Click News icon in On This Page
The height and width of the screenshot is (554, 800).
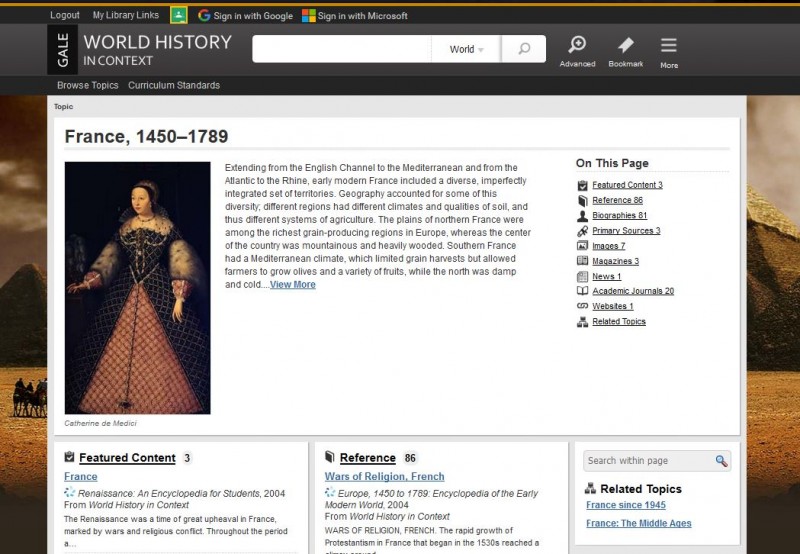582,276
